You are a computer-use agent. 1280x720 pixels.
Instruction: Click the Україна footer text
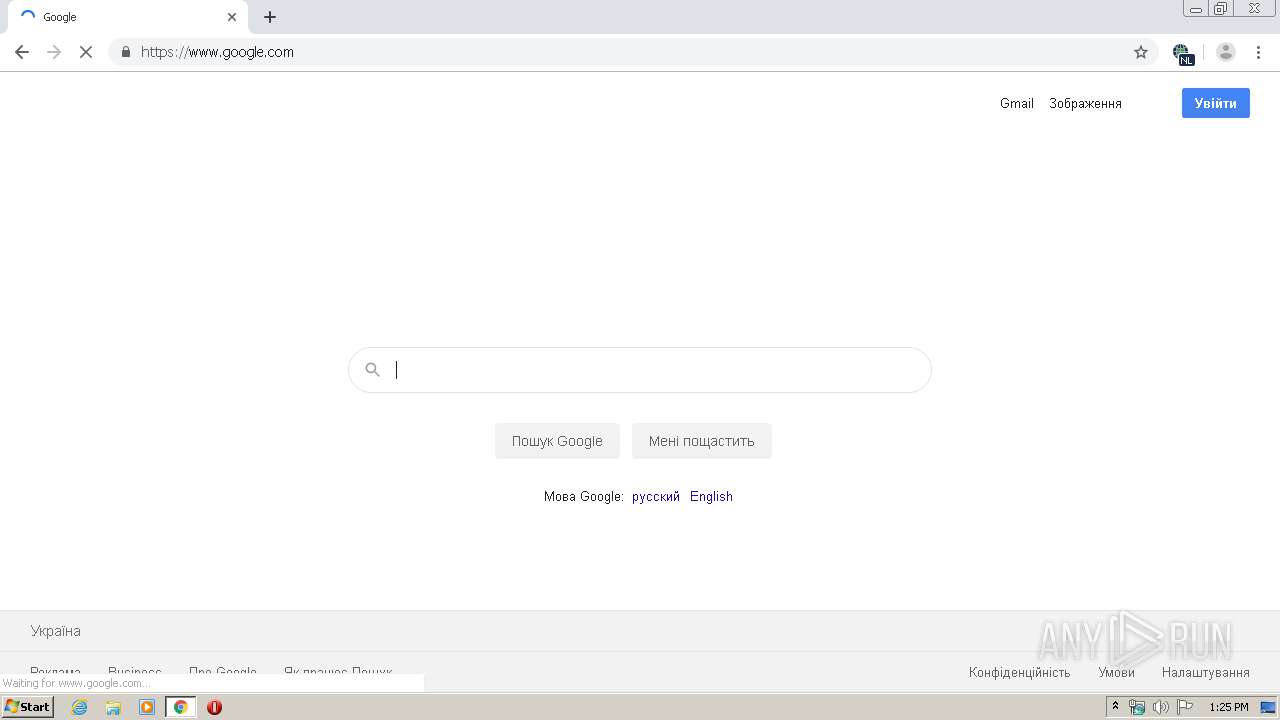(x=55, y=631)
